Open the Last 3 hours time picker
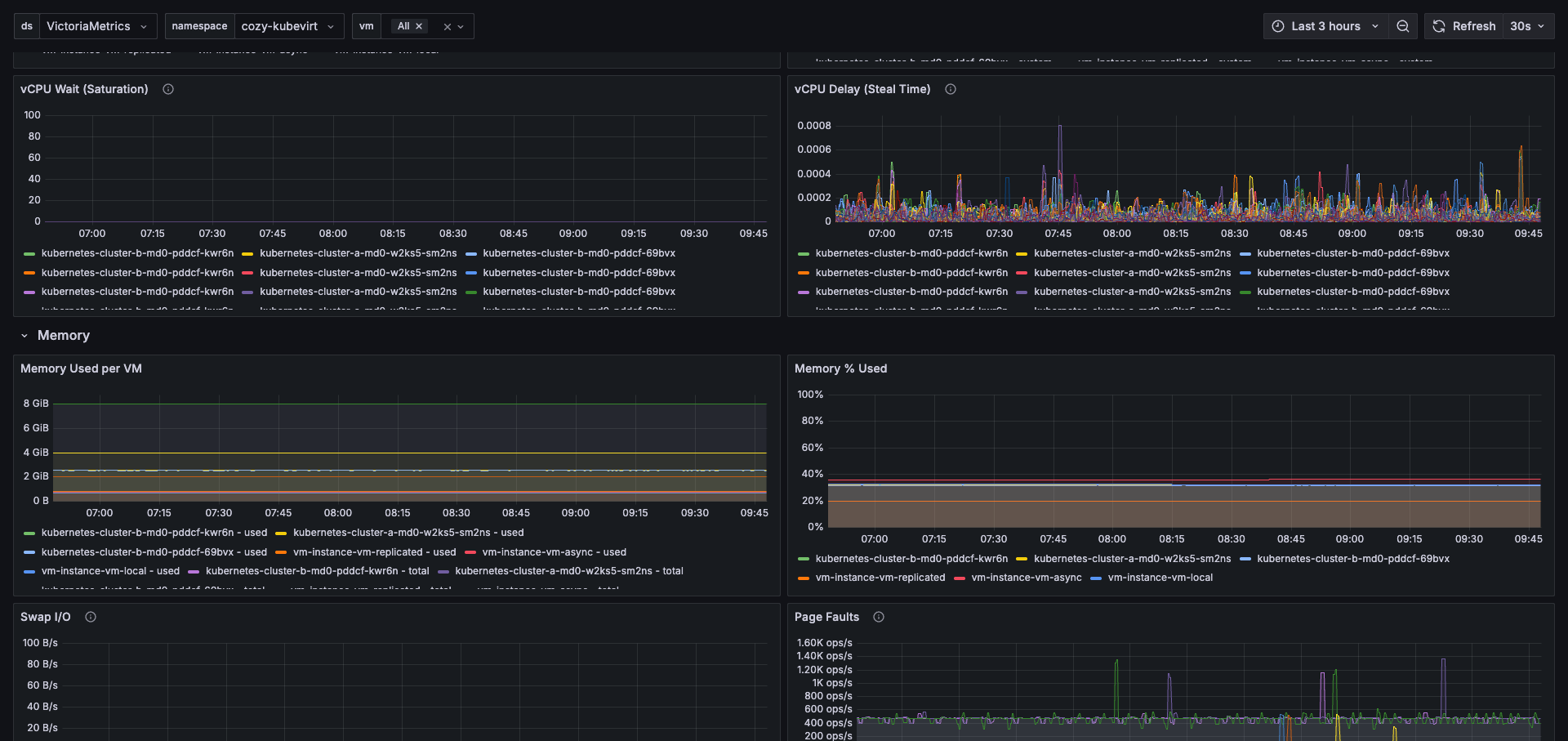This screenshot has height=741, width=1568. pyautogui.click(x=1326, y=26)
